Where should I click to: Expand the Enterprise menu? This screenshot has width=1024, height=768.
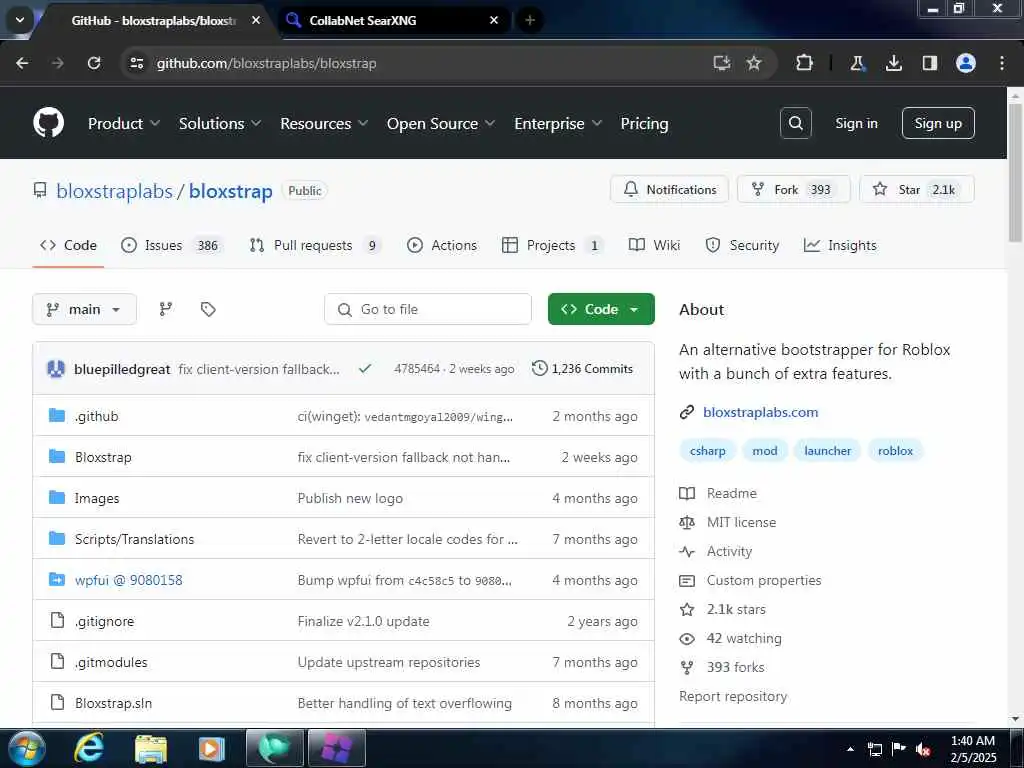pos(558,123)
